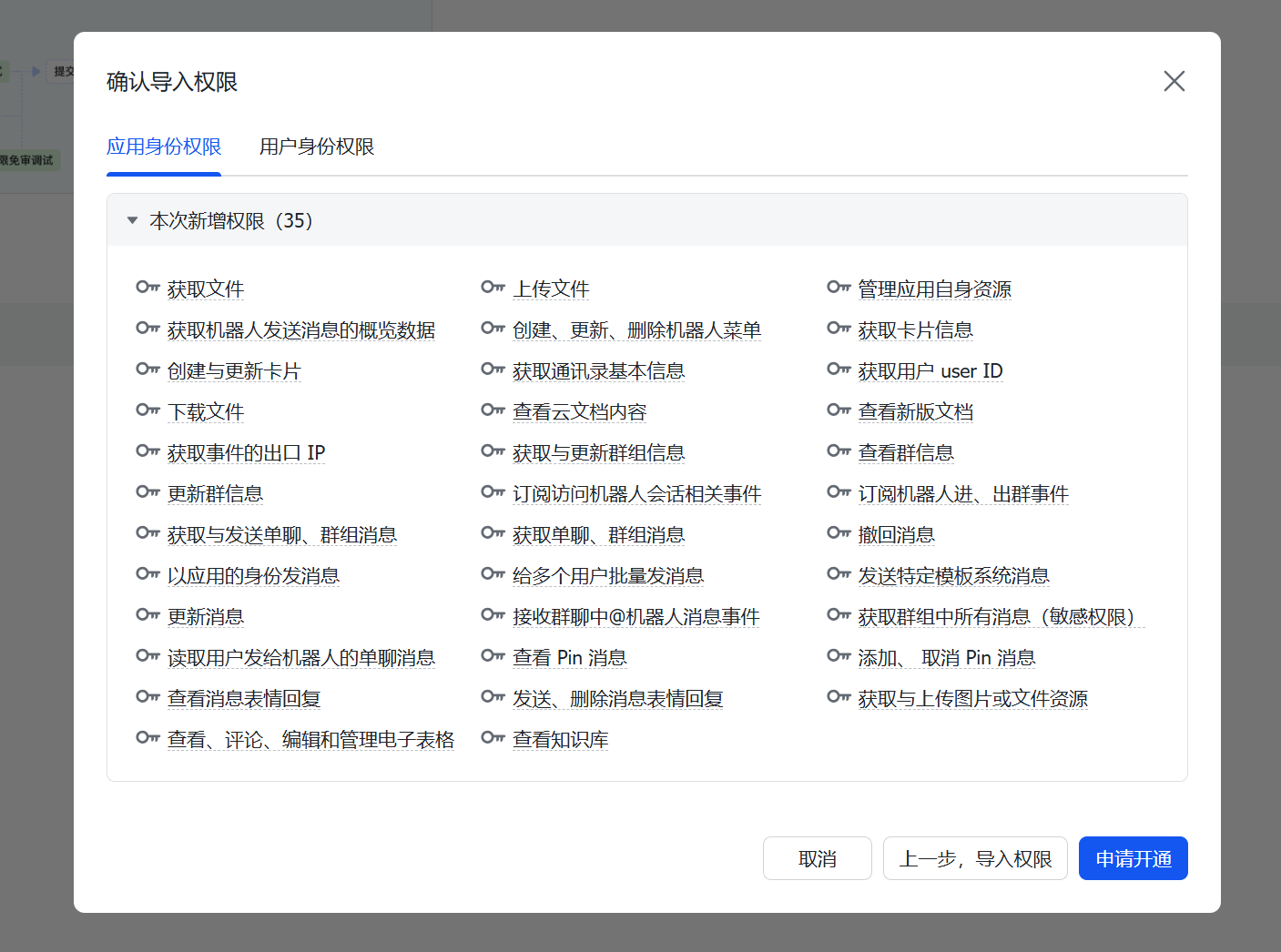Go back with 上一步，导入权限 button

(975, 858)
